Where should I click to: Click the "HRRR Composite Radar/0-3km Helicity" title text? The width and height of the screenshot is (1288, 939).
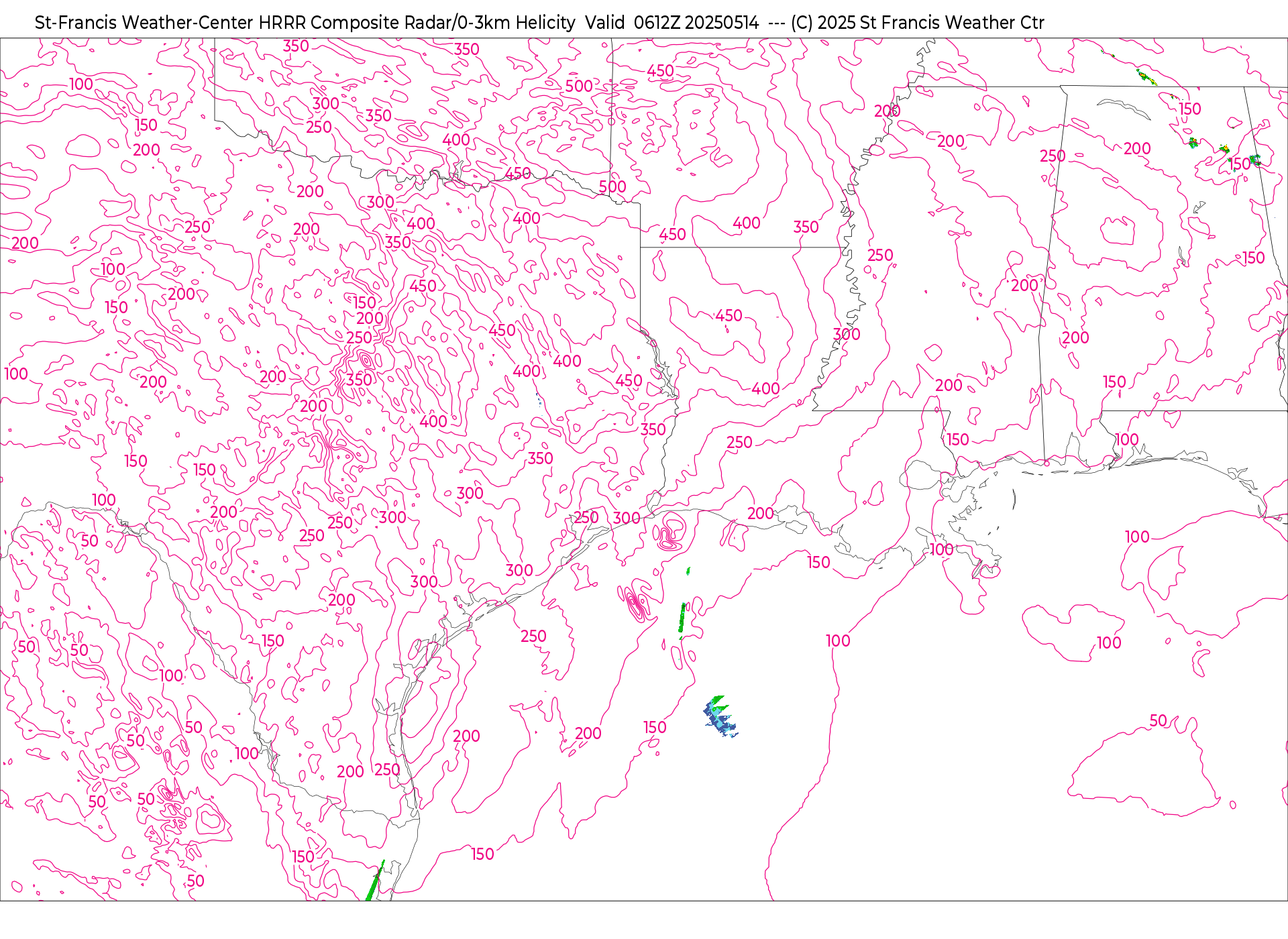click(417, 23)
